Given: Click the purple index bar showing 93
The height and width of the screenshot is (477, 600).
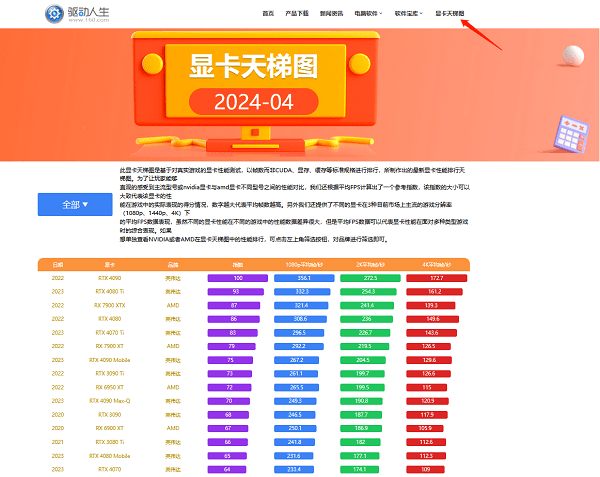Looking at the screenshot, I should (236, 291).
